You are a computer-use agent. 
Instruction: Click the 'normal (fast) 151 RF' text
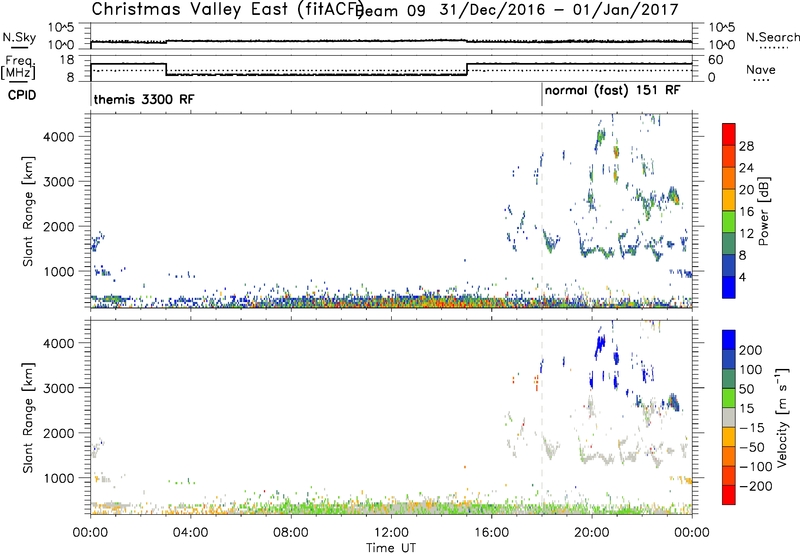coord(612,91)
